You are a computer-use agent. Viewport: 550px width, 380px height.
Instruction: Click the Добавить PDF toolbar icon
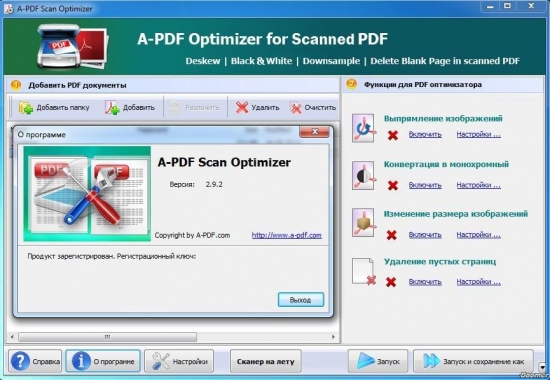point(112,108)
